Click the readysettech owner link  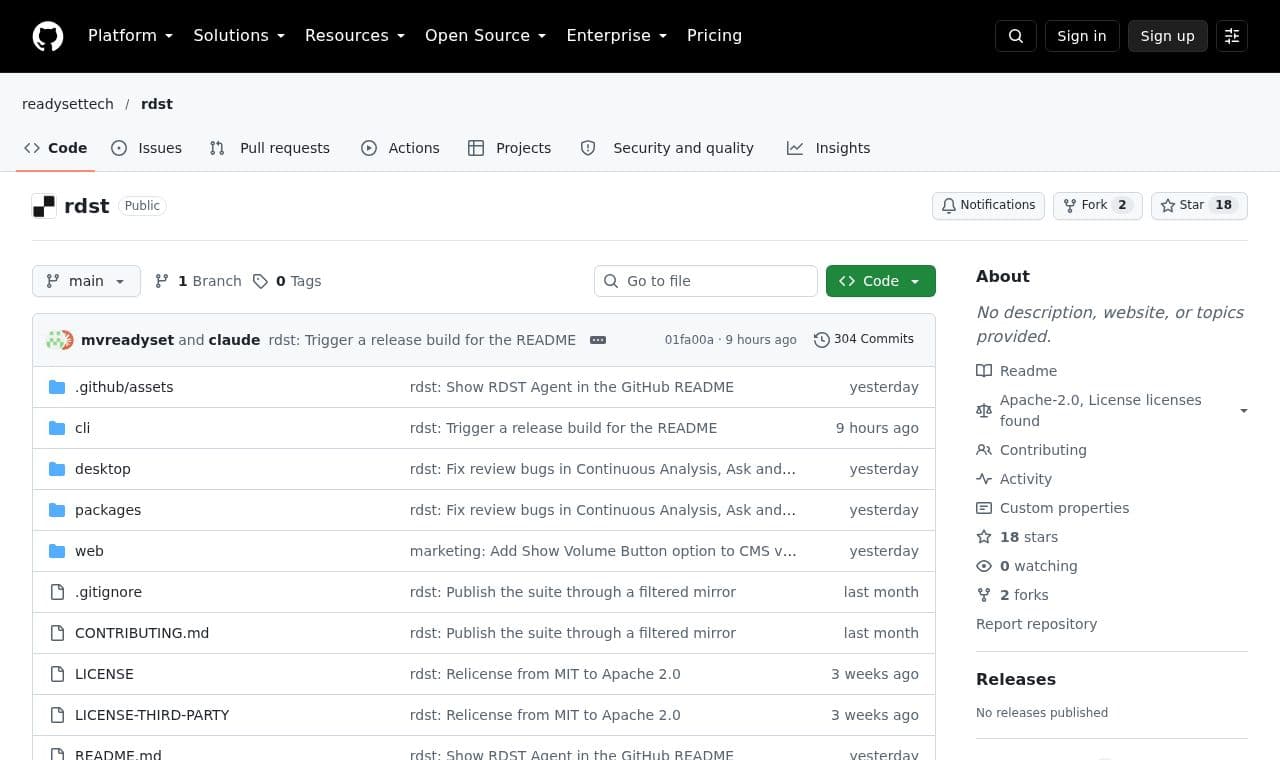click(x=68, y=104)
